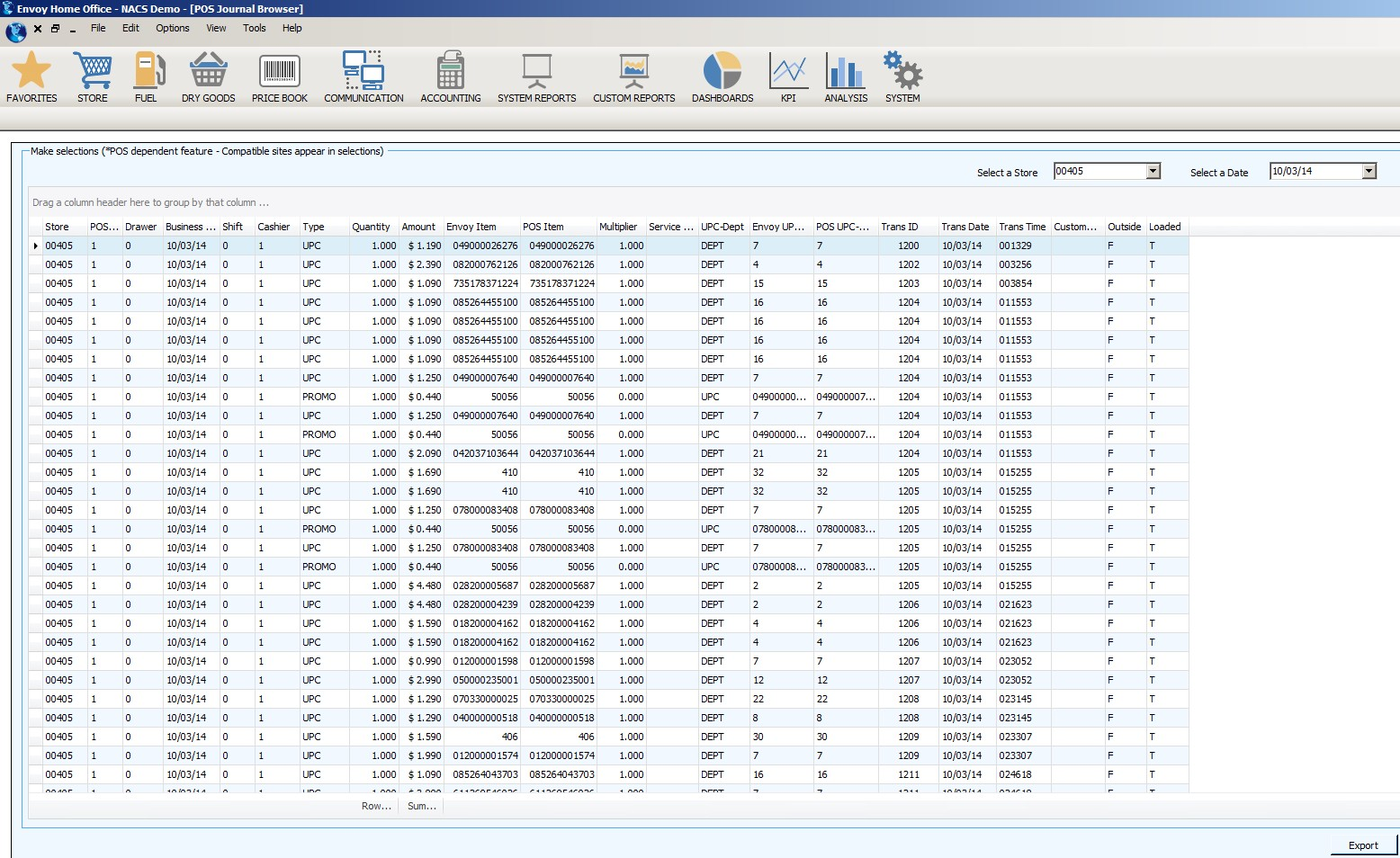Screen dimensions: 1400x858
Task: Open the Accounting module
Action: pyautogui.click(x=450, y=76)
